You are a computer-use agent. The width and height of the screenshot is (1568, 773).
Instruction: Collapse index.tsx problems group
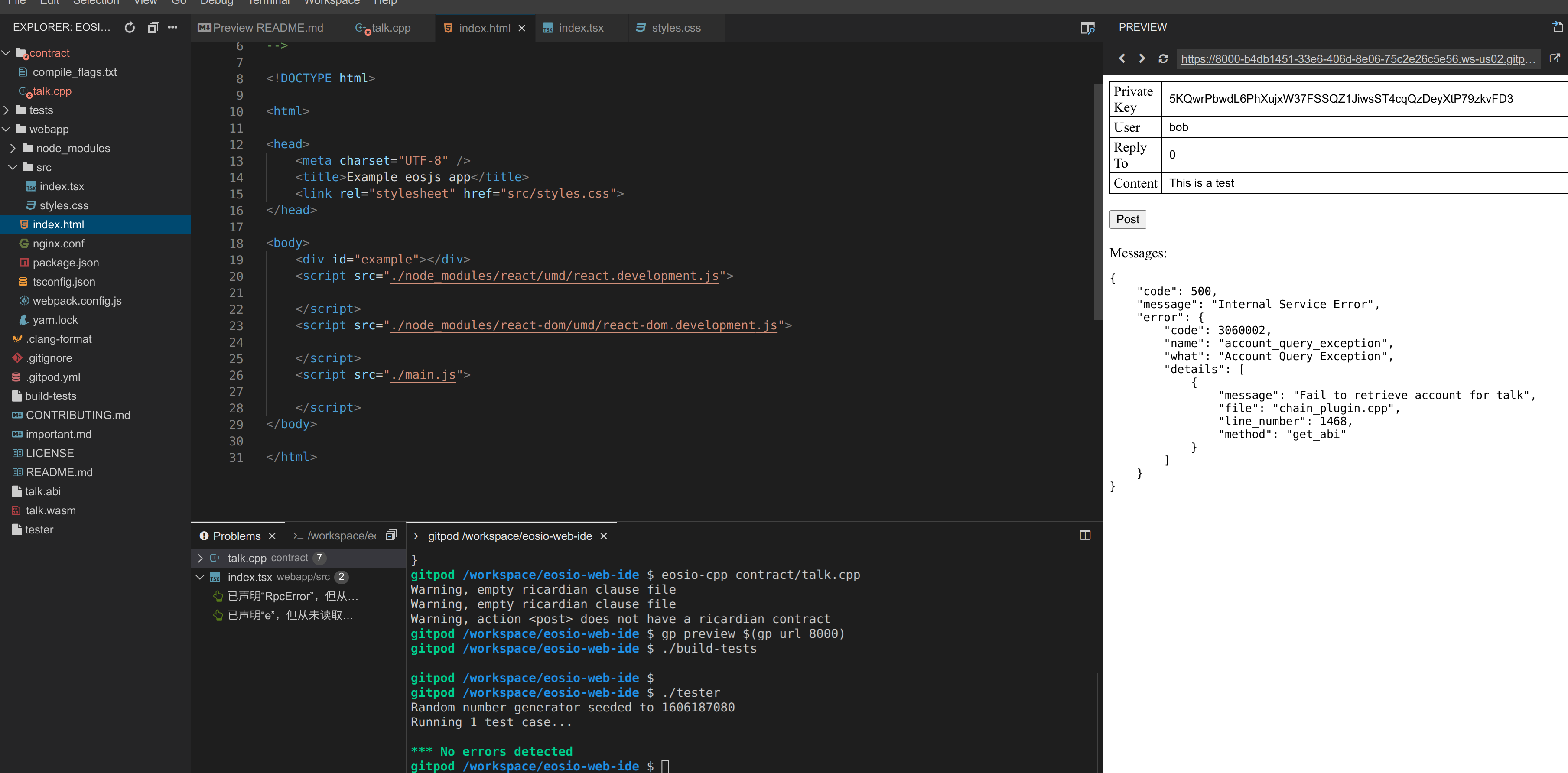[x=200, y=577]
